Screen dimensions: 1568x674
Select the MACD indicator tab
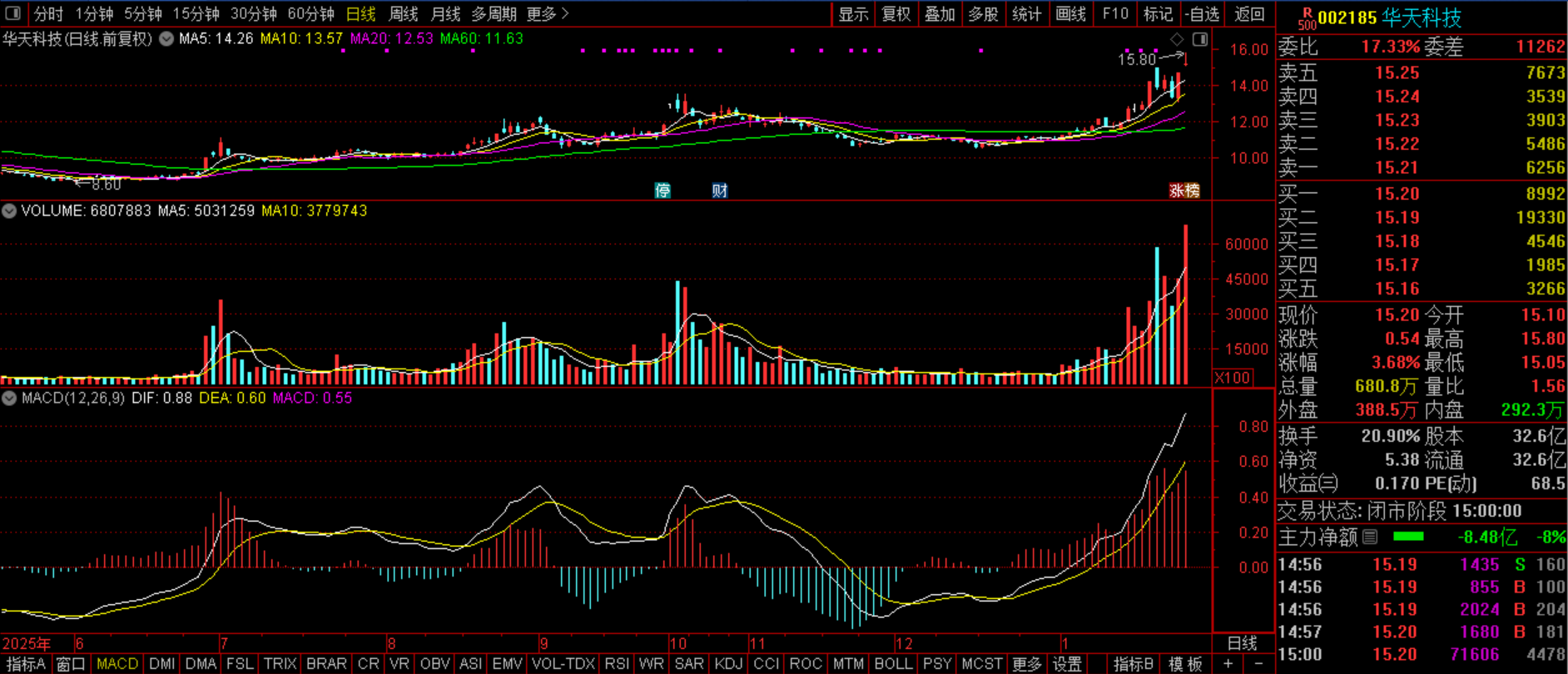[117, 664]
